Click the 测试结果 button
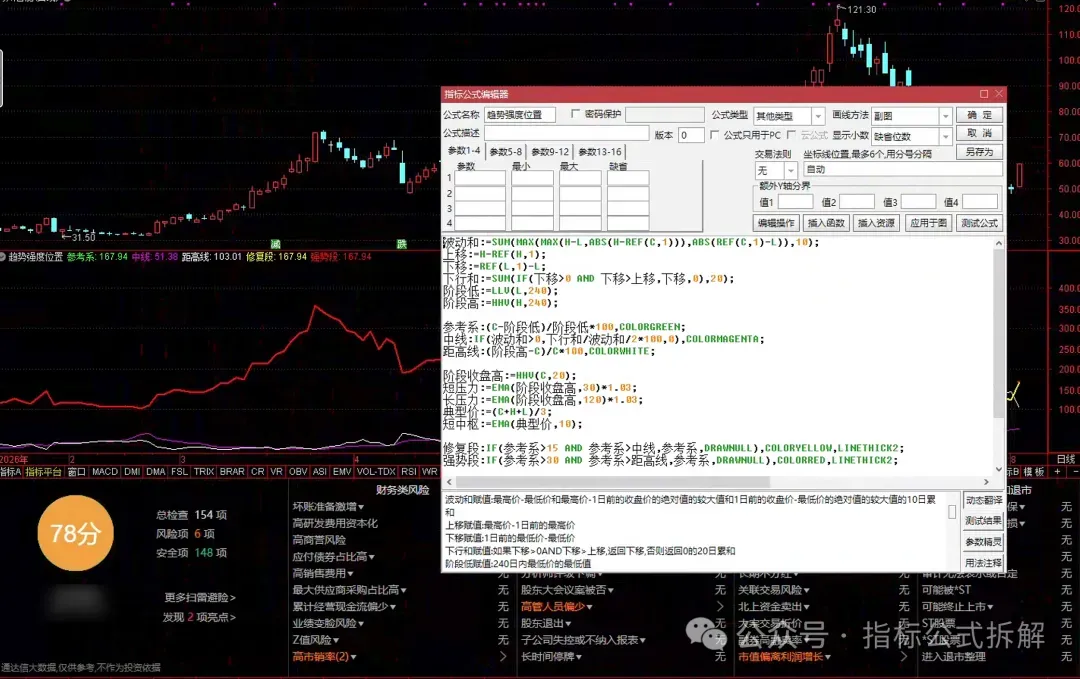 pos(984,521)
